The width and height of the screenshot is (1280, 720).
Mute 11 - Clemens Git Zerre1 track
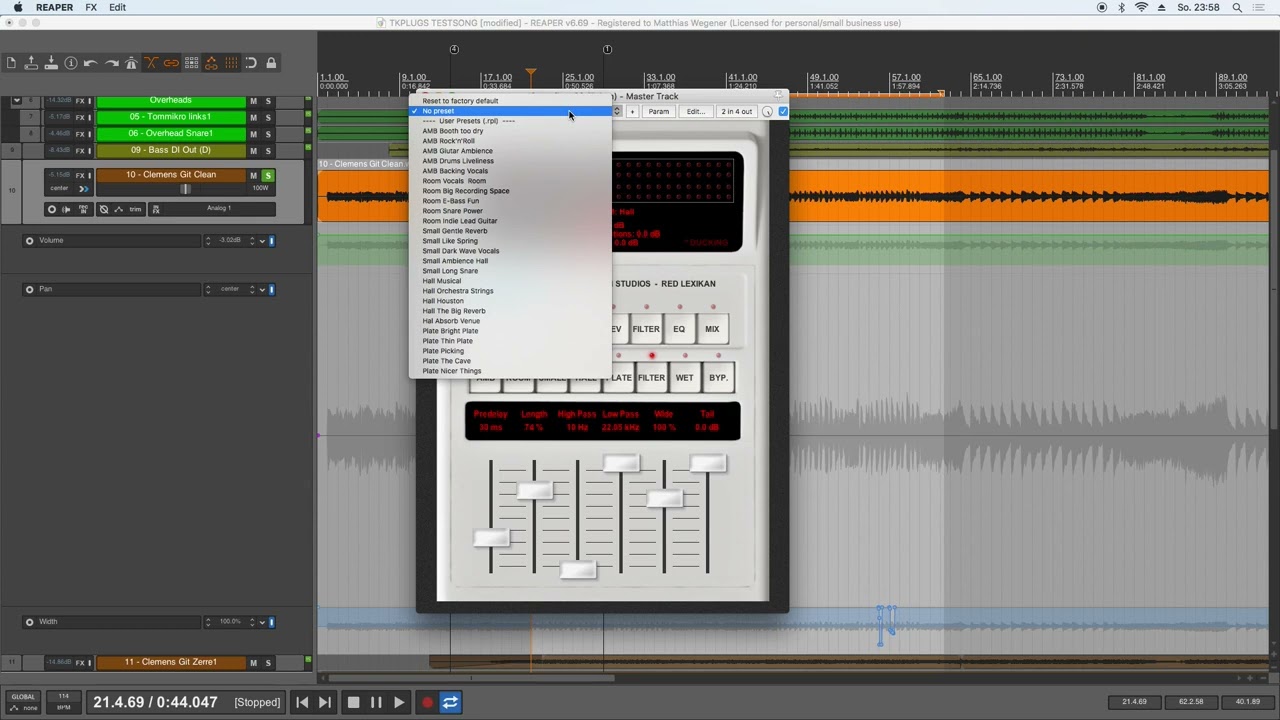click(253, 663)
